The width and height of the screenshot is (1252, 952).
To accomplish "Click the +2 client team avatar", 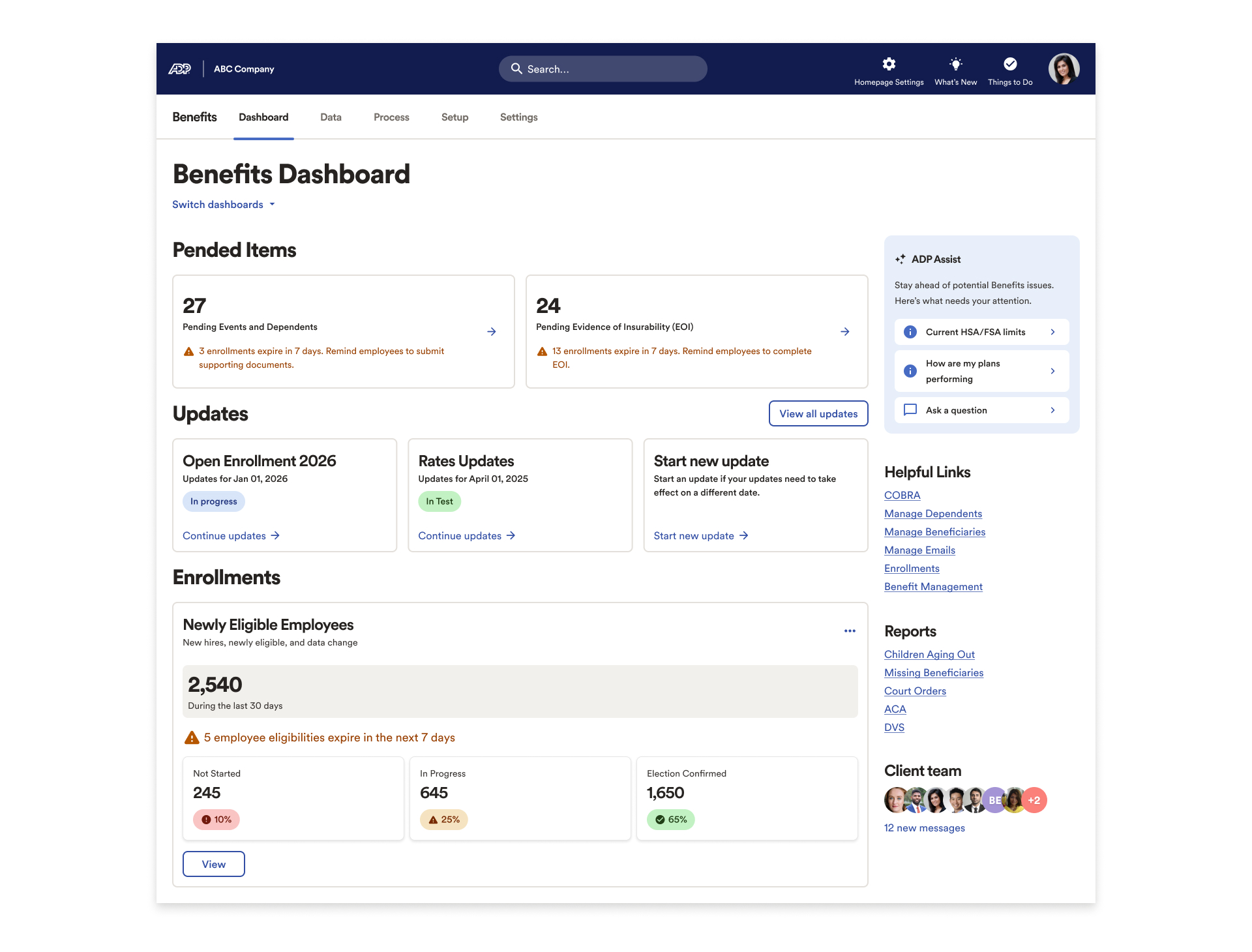I will click(x=1035, y=799).
